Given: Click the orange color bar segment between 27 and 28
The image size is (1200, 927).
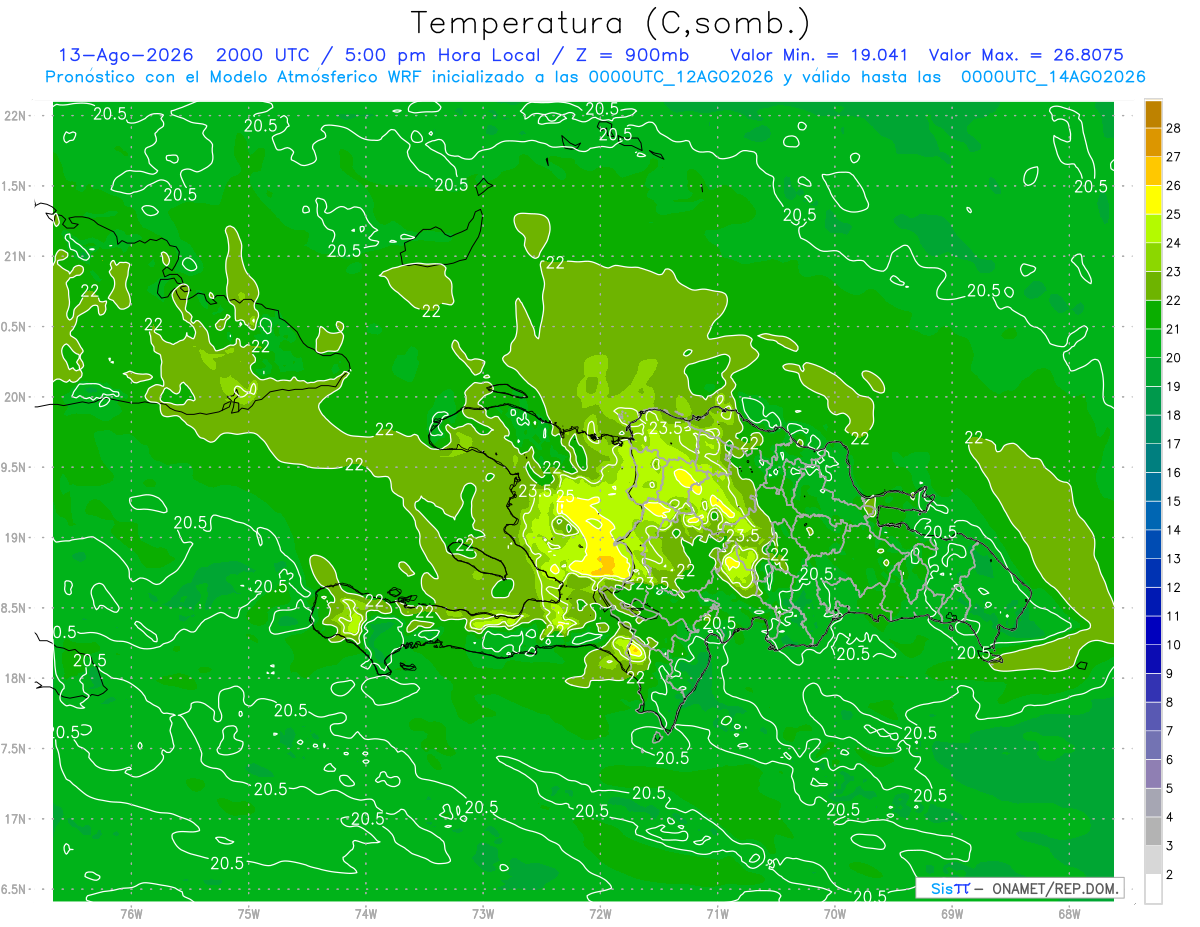Looking at the screenshot, I should [x=1153, y=143].
